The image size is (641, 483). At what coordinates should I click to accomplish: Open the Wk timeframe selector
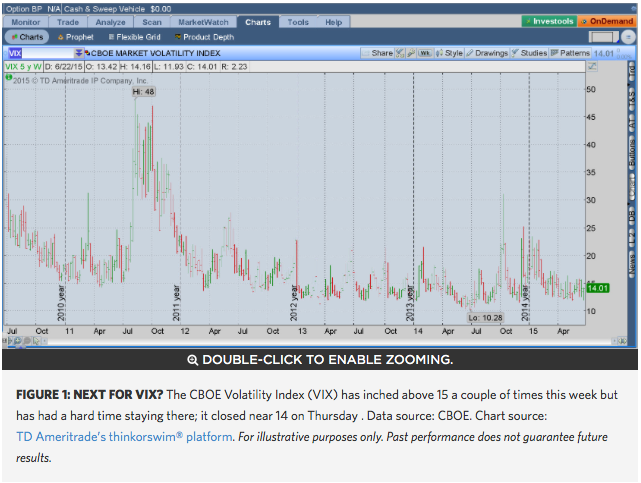click(425, 53)
